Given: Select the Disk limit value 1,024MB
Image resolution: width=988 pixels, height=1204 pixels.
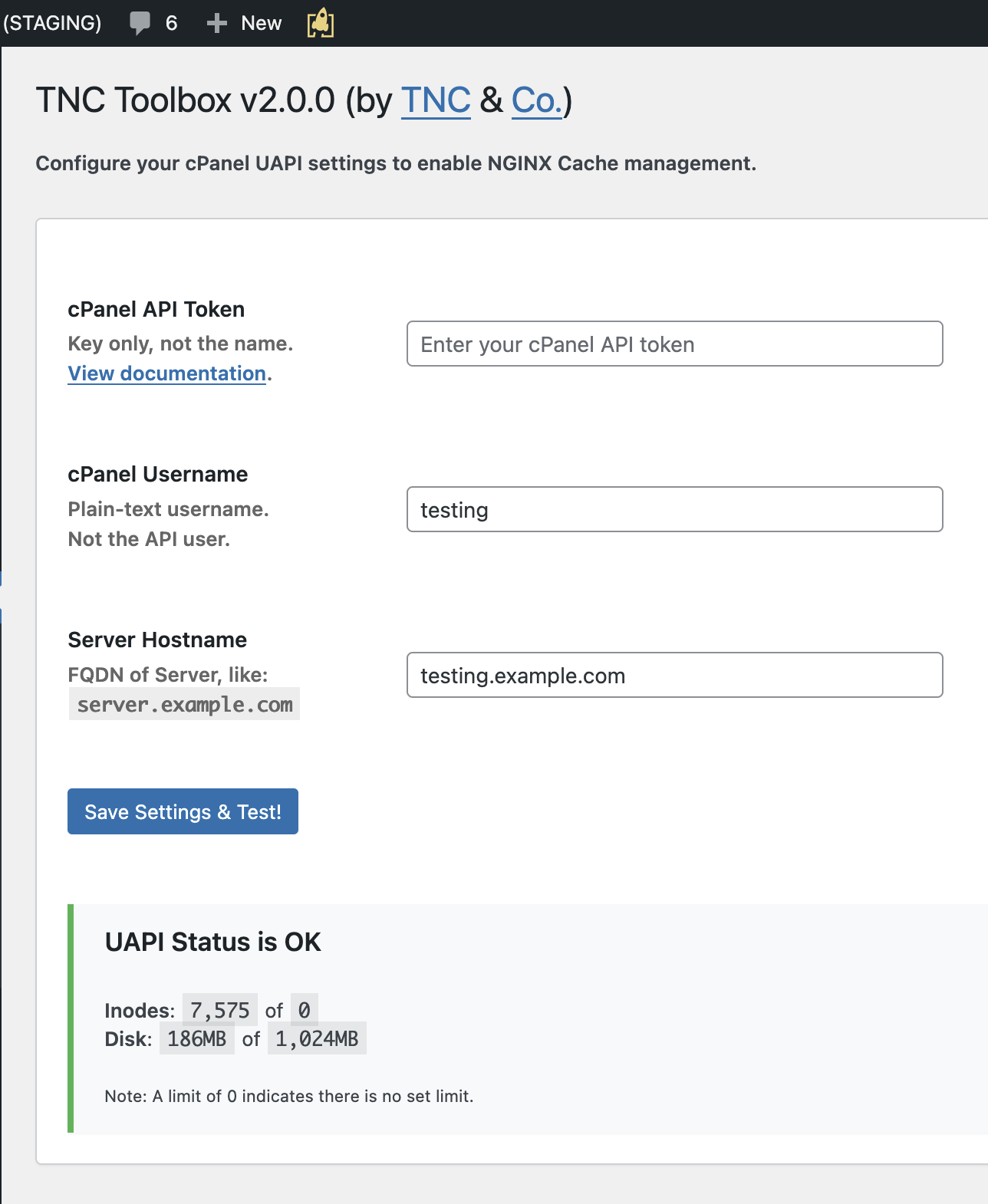Looking at the screenshot, I should [x=317, y=1039].
